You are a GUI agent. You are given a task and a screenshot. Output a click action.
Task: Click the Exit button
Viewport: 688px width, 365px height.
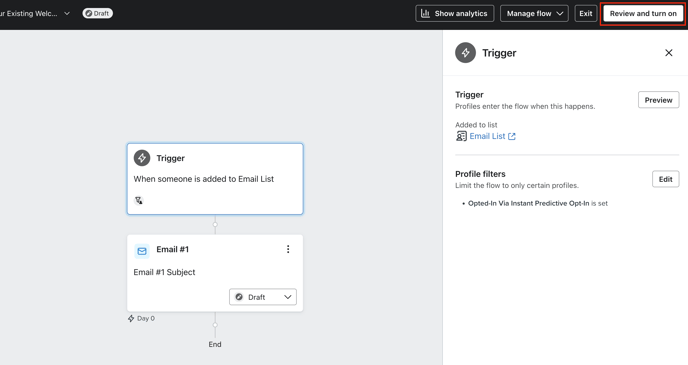point(586,13)
